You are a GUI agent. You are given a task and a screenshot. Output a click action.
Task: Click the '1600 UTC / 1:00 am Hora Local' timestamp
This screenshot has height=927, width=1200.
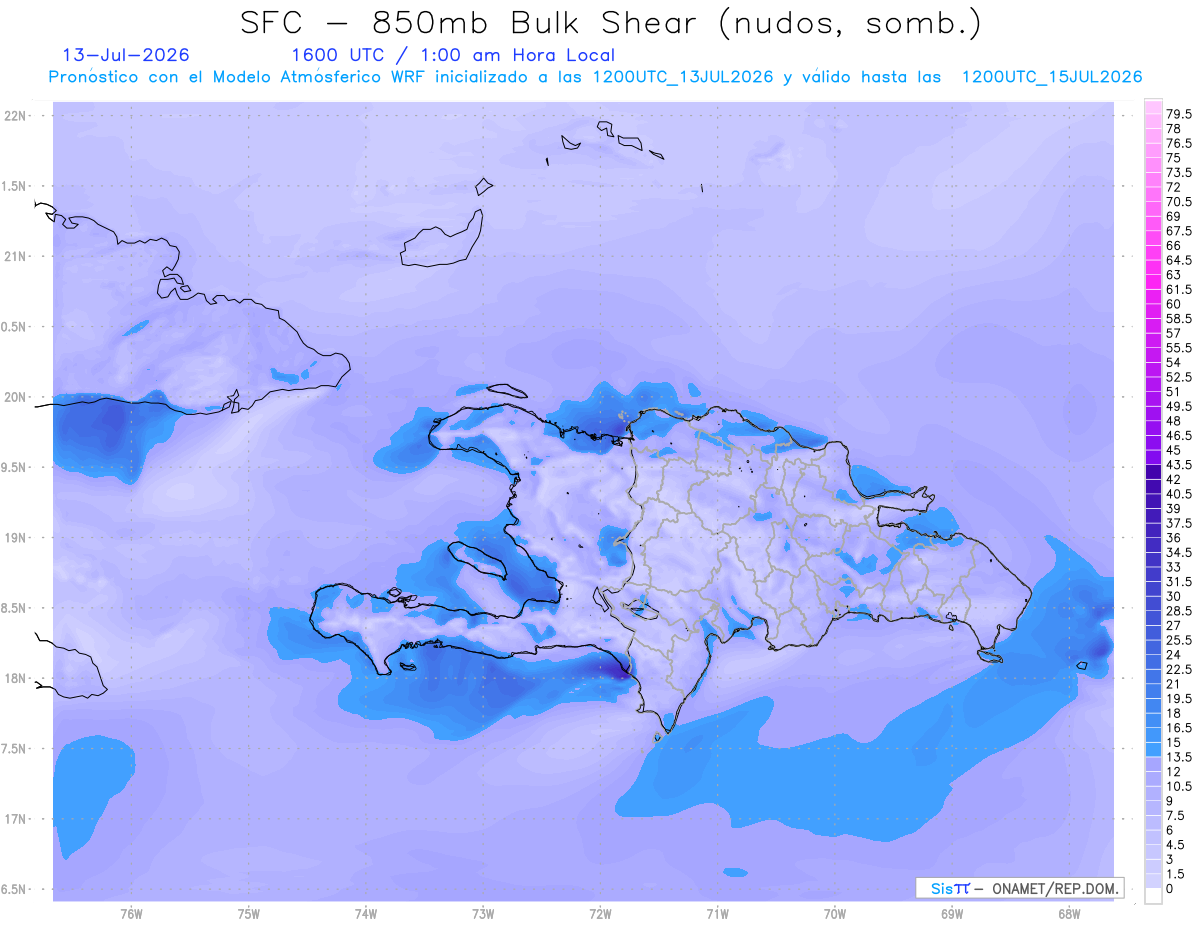click(x=453, y=56)
